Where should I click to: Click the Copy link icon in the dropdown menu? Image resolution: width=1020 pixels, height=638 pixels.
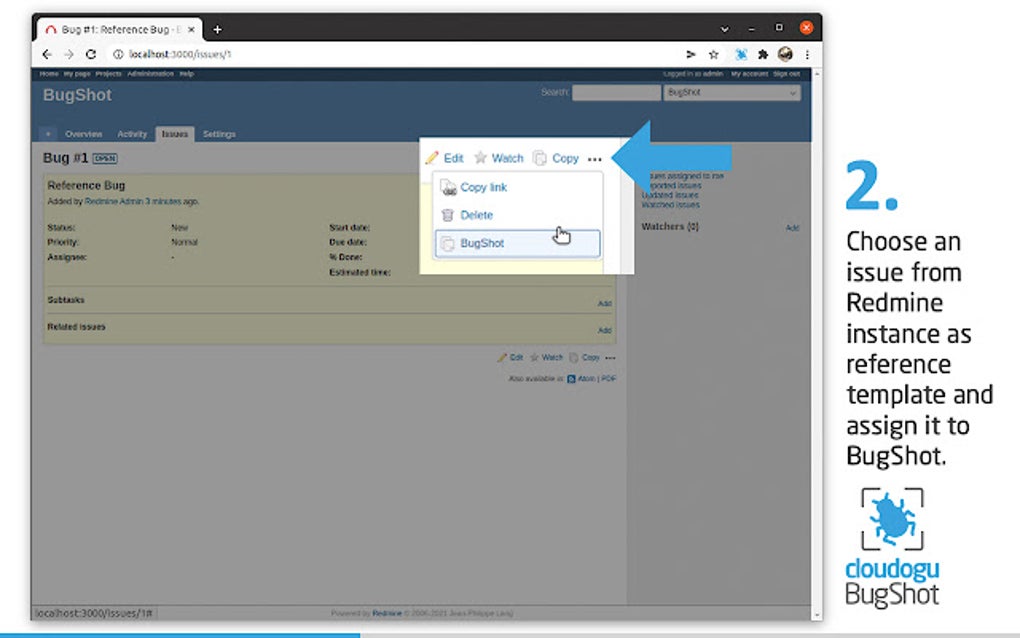(x=446, y=188)
